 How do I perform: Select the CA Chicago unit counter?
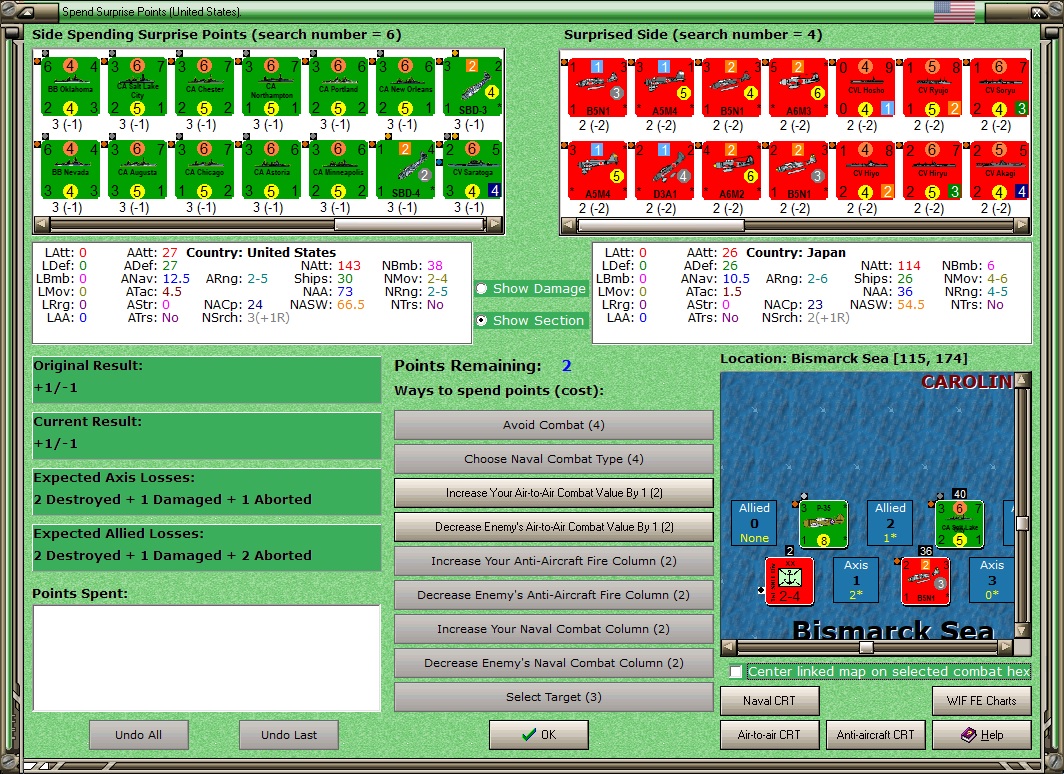coord(205,170)
